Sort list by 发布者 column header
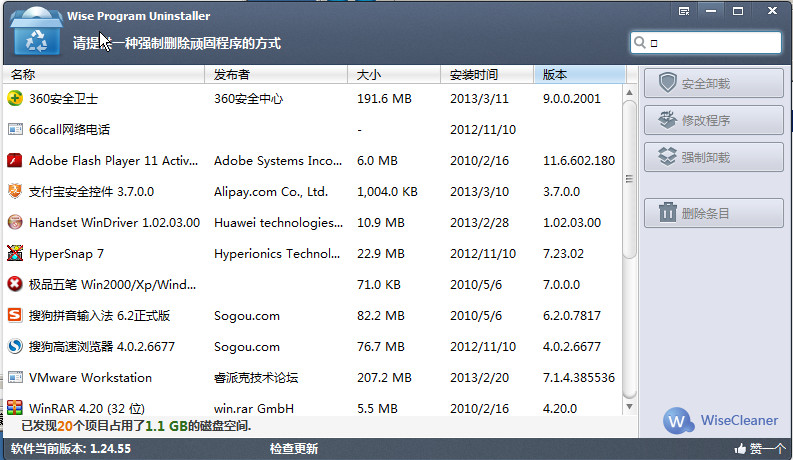Screen dimensions: 793x460 (276, 75)
